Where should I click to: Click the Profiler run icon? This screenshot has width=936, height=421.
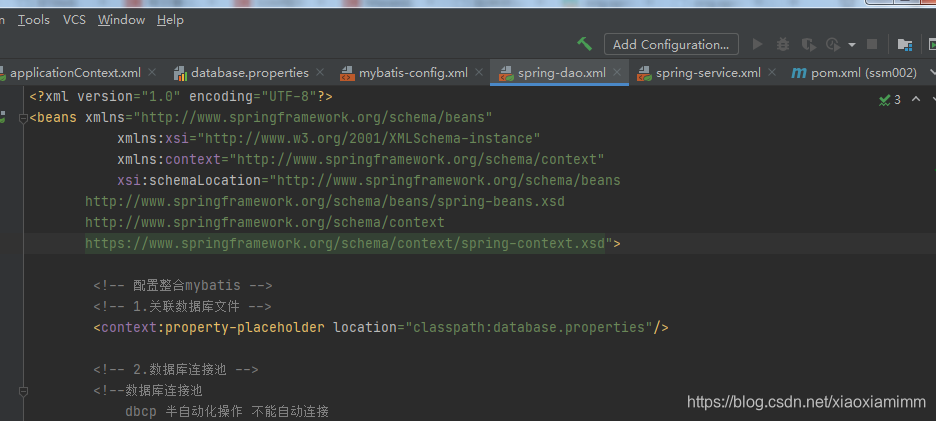pos(833,44)
